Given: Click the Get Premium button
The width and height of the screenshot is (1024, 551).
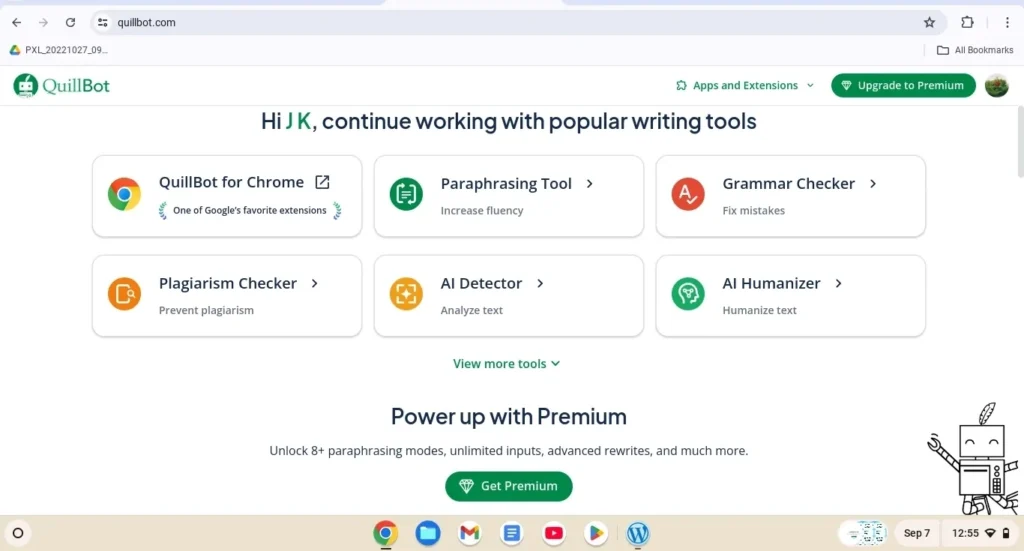Looking at the screenshot, I should coord(509,486).
